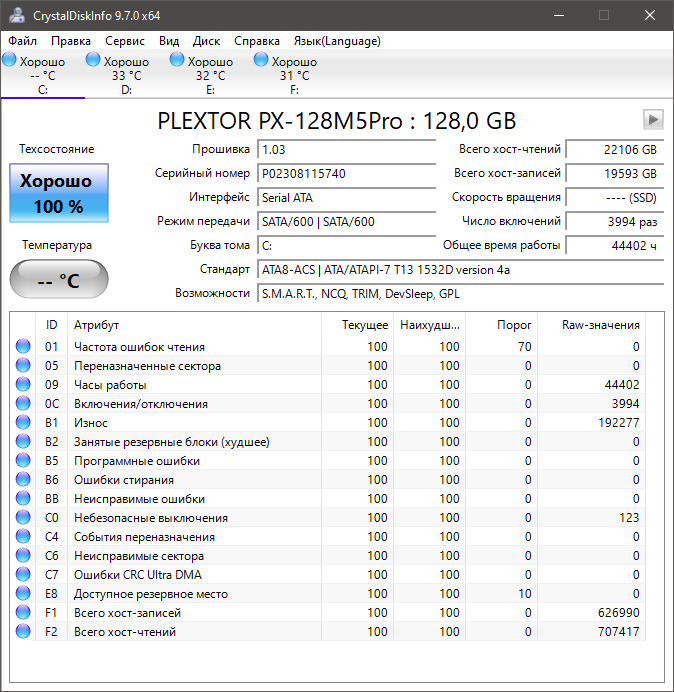Image resolution: width=674 pixels, height=692 pixels.
Task: Click serial number field P02308115740
Action: 346,173
